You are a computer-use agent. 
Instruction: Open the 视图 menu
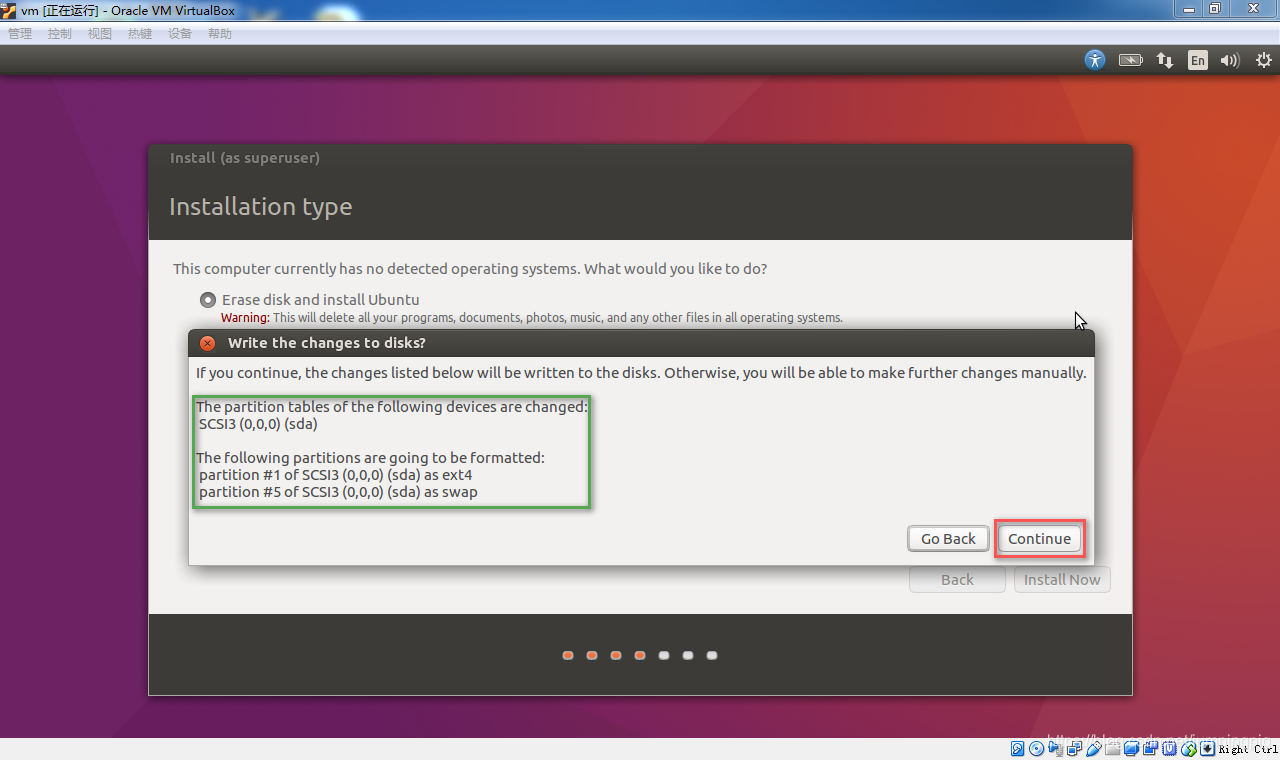pos(100,34)
